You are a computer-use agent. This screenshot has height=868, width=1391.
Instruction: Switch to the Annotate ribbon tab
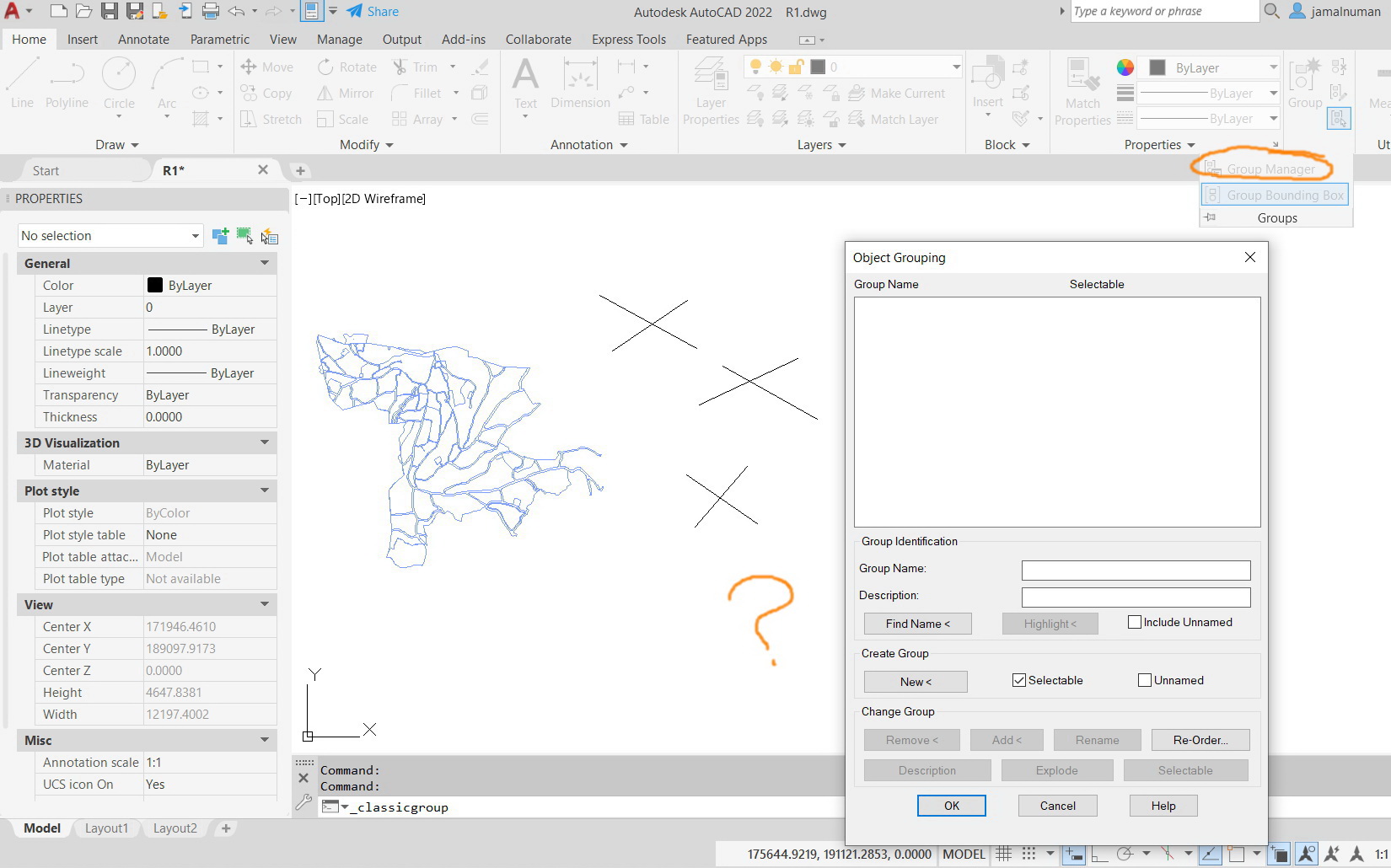[x=143, y=39]
